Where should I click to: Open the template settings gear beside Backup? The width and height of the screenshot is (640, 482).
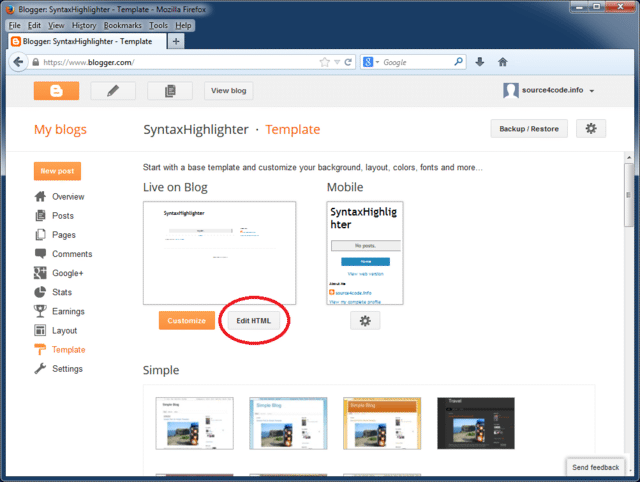click(x=591, y=129)
